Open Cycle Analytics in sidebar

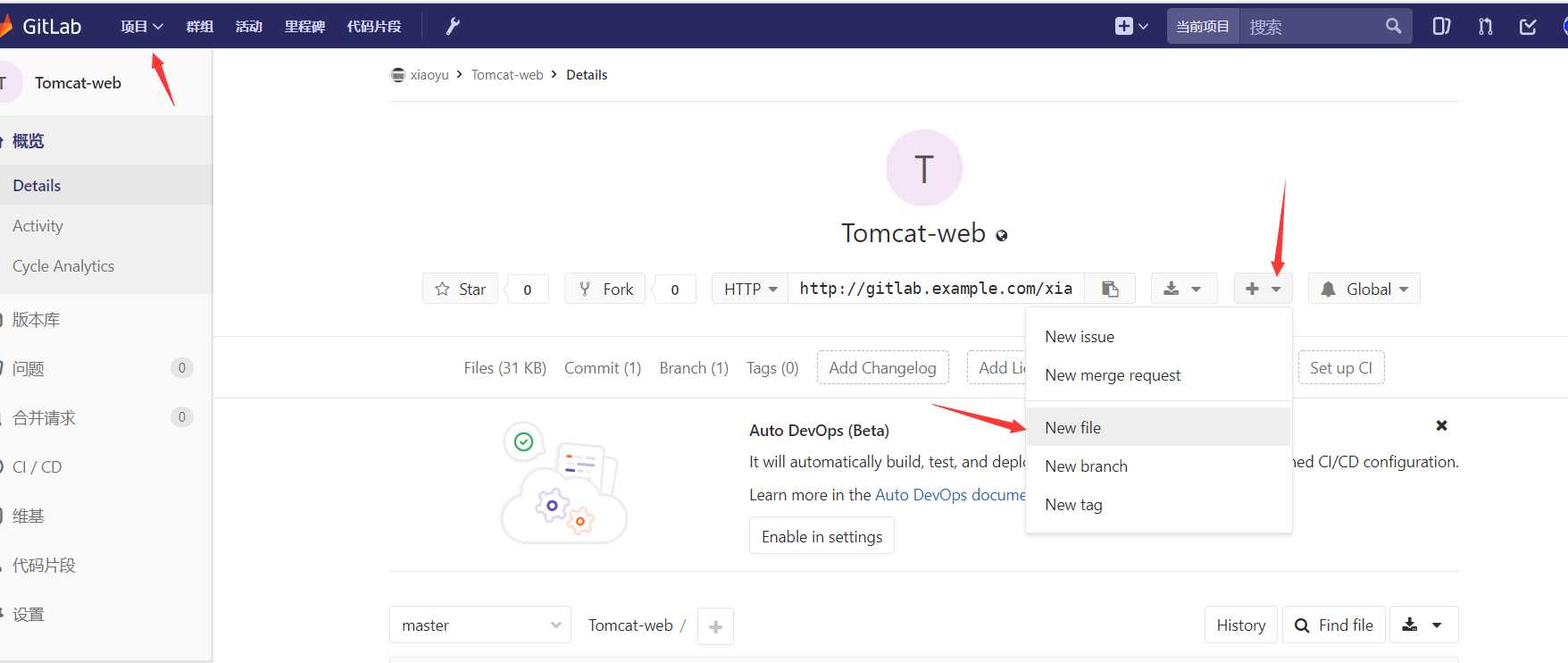coord(63,266)
